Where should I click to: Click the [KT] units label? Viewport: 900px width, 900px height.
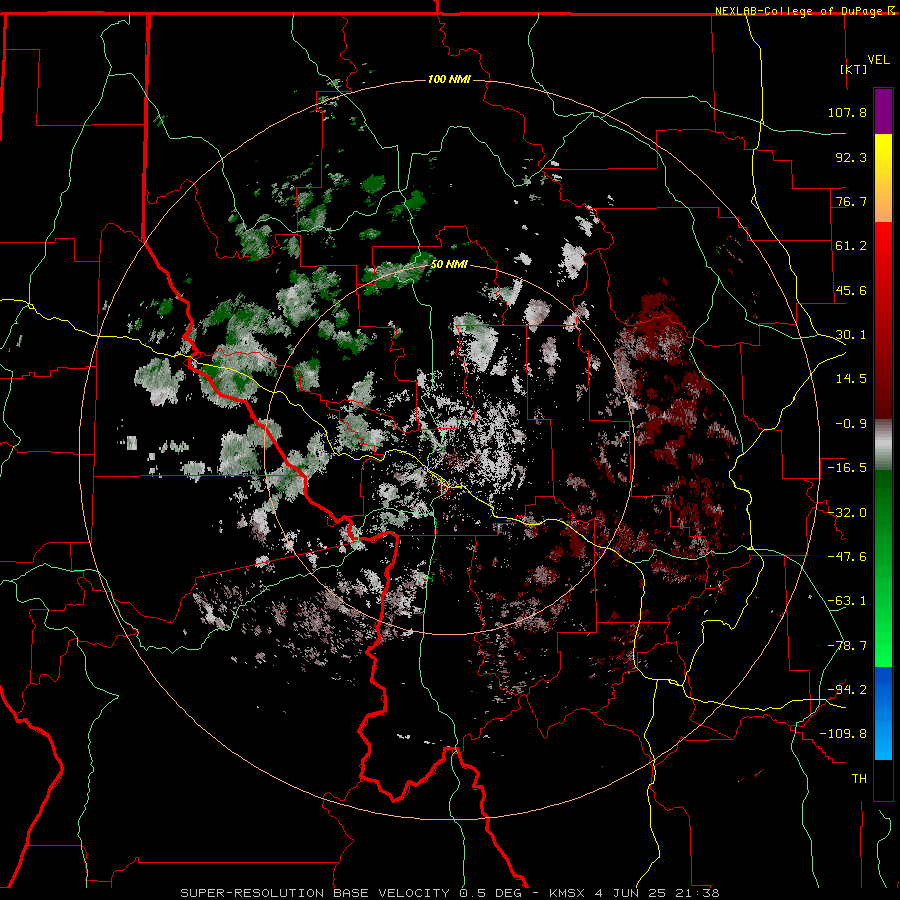click(x=854, y=69)
